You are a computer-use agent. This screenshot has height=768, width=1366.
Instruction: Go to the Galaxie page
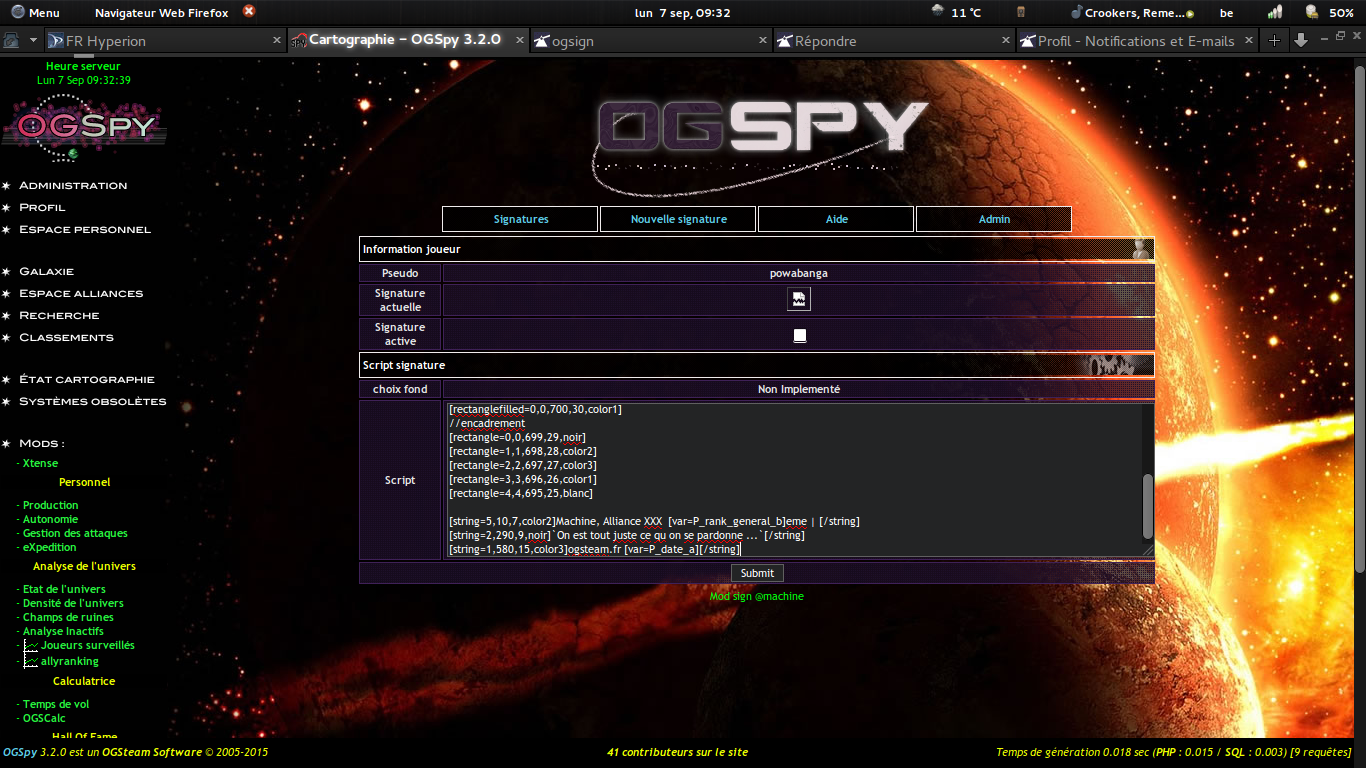click(46, 272)
